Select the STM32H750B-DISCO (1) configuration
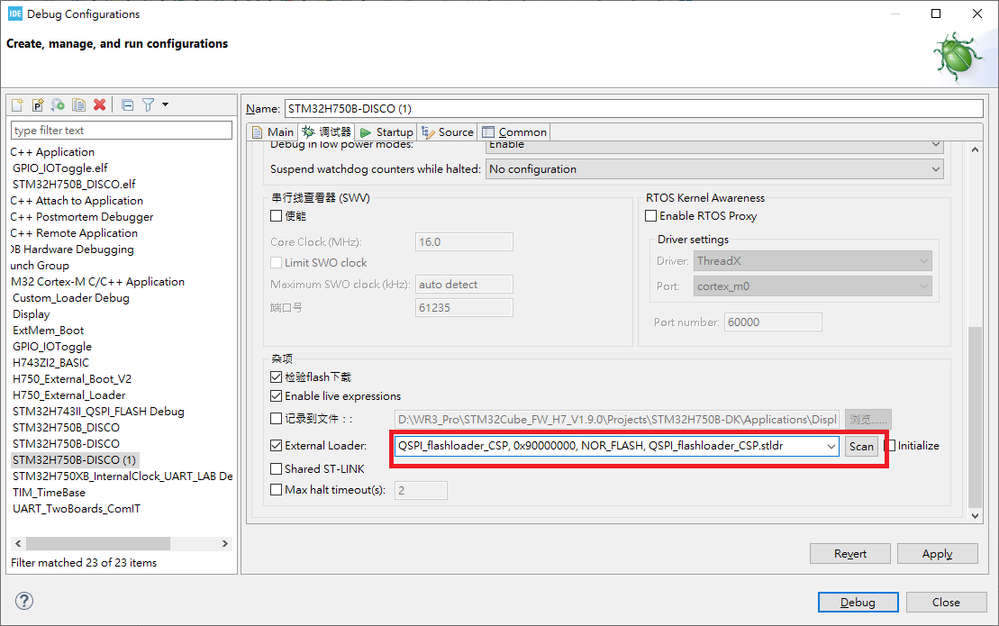Image resolution: width=999 pixels, height=626 pixels. 75,460
